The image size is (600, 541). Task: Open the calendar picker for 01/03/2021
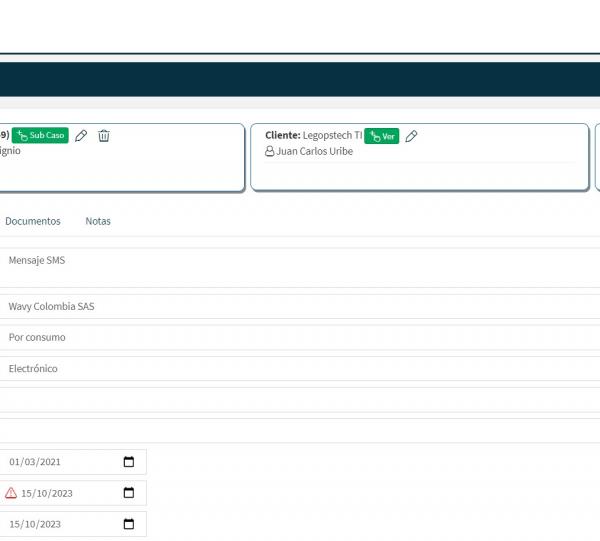pyautogui.click(x=129, y=462)
